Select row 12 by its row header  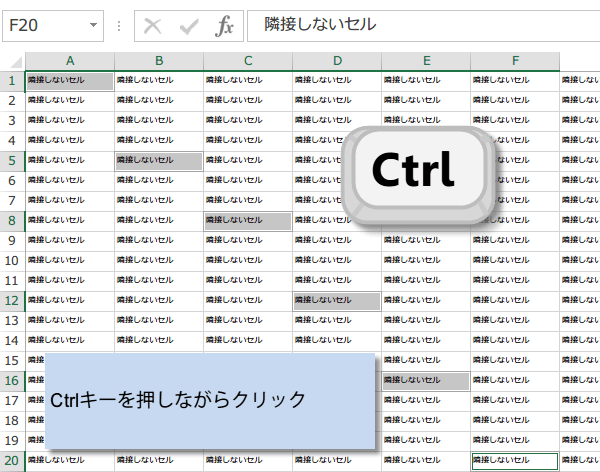coord(12,300)
